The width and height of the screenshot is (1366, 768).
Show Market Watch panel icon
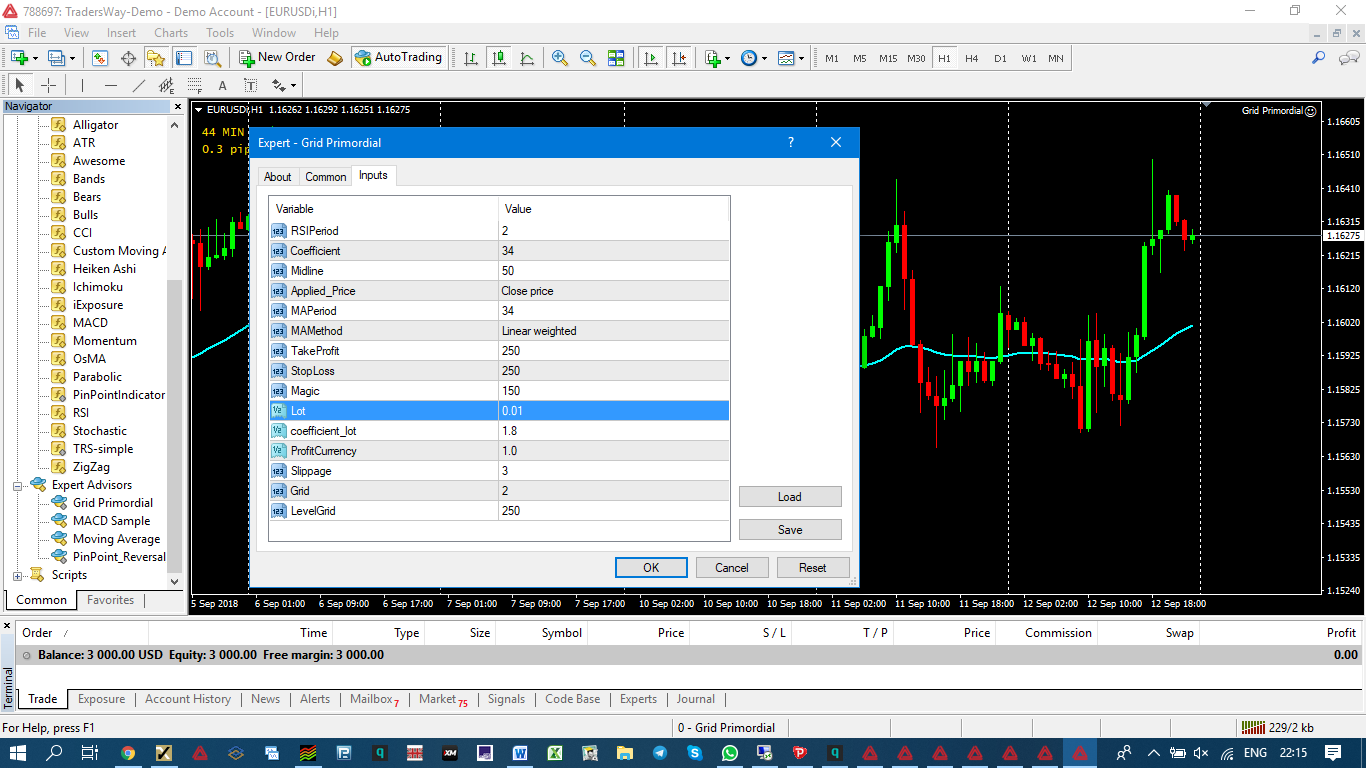(x=100, y=58)
